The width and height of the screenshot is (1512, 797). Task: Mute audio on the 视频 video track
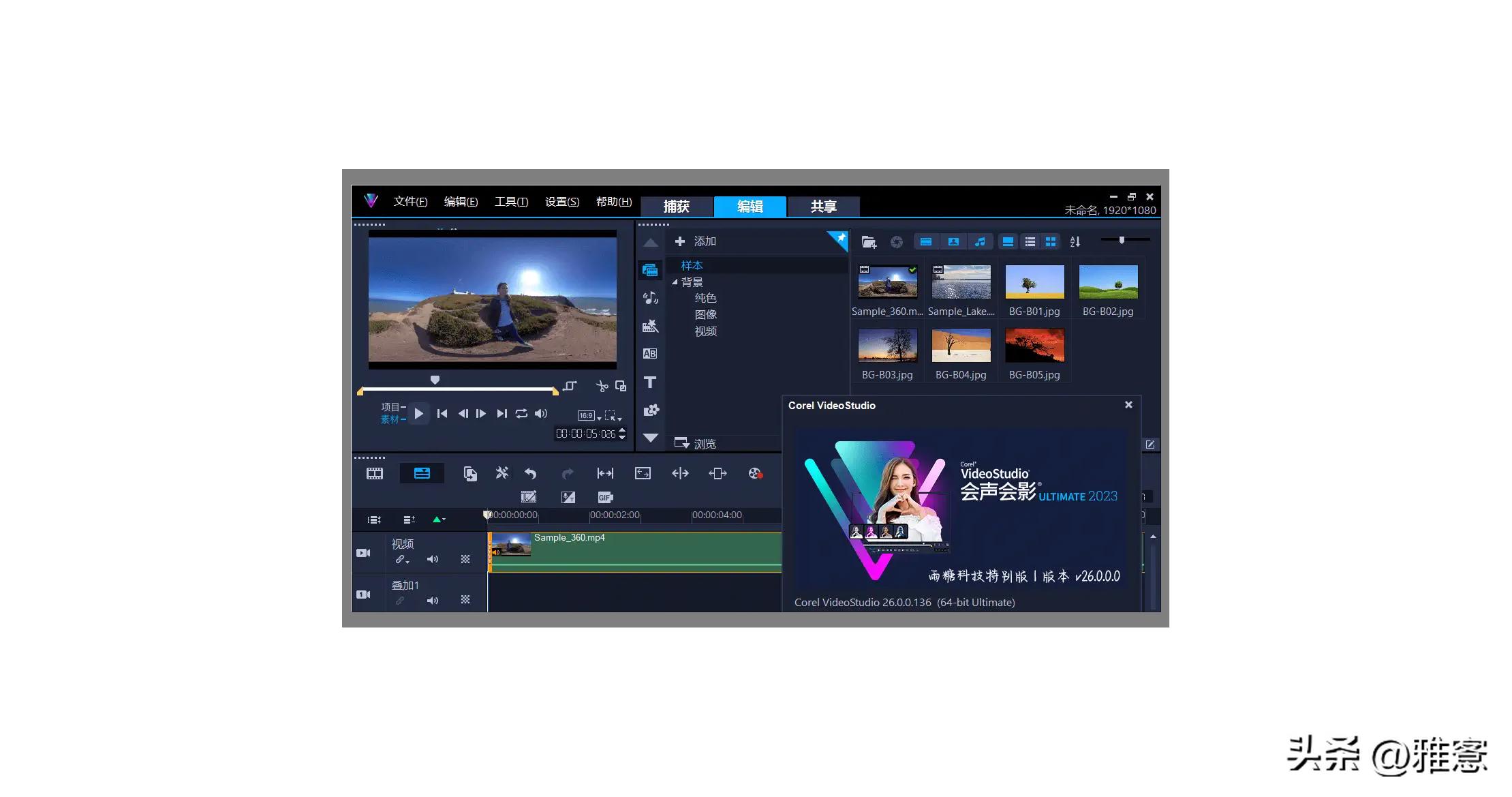(433, 559)
